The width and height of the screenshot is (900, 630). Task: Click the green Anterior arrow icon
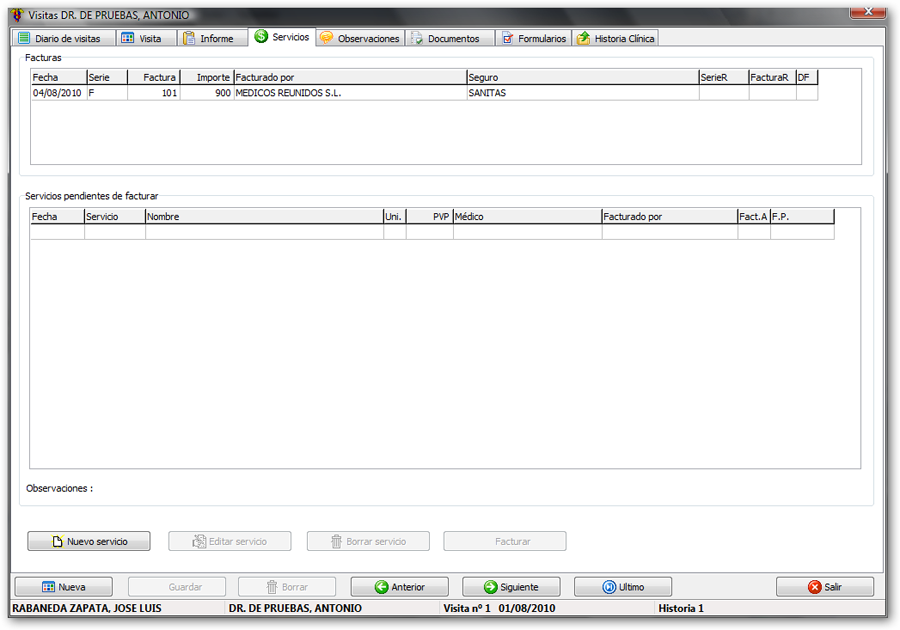pos(381,587)
